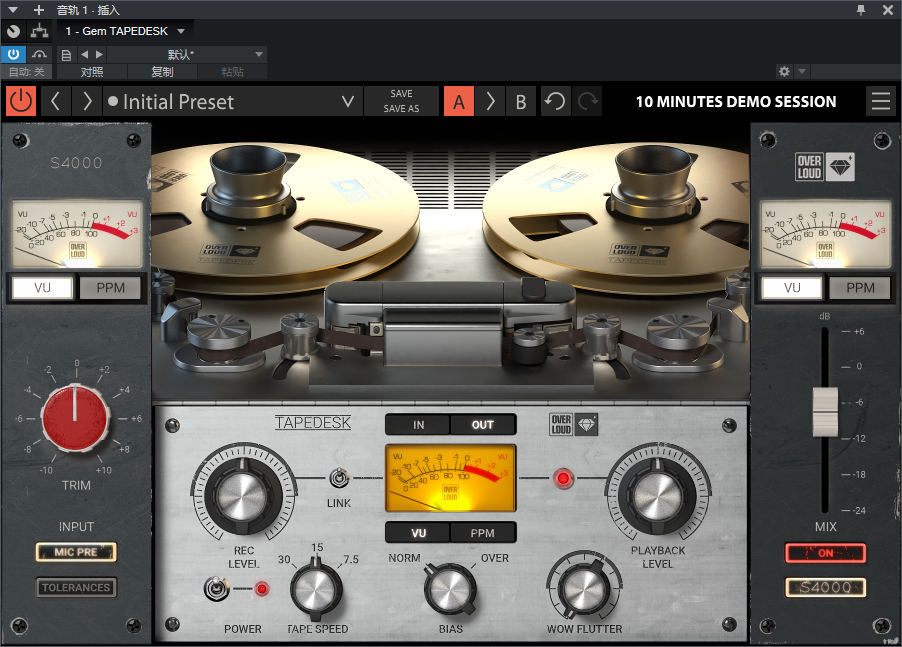This screenshot has width=902, height=647.
Task: Click 粘贴 paste button
Action: coord(232,72)
